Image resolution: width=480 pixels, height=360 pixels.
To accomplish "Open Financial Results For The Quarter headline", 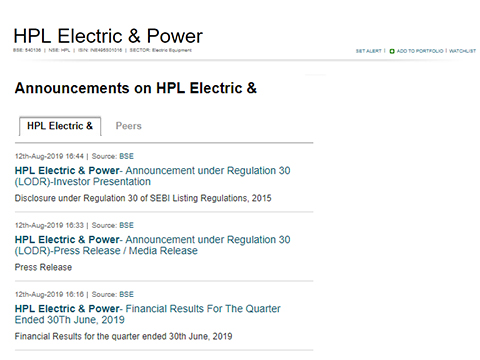I will coord(148,314).
